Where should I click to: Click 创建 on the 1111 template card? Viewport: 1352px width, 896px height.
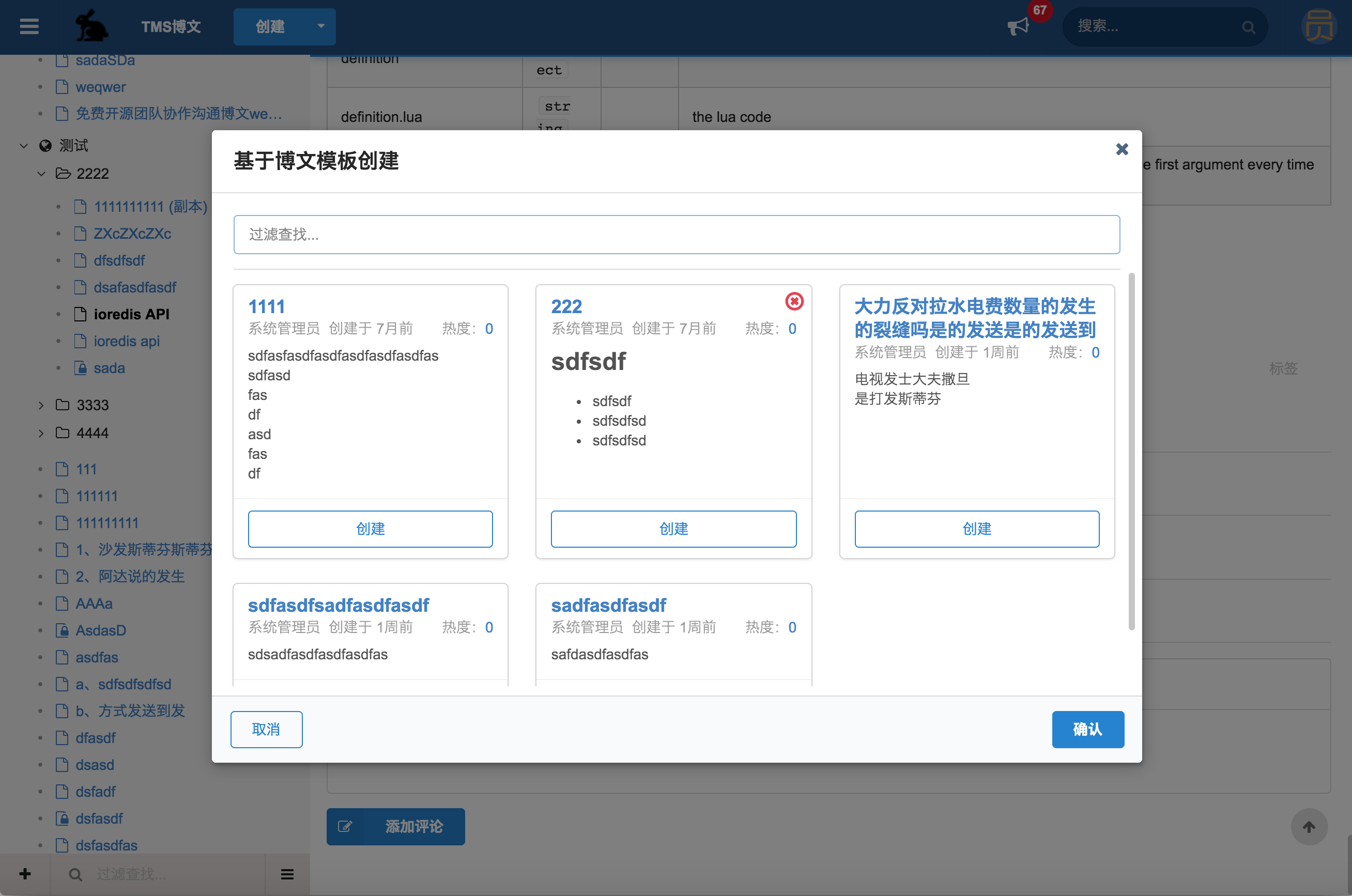370,529
